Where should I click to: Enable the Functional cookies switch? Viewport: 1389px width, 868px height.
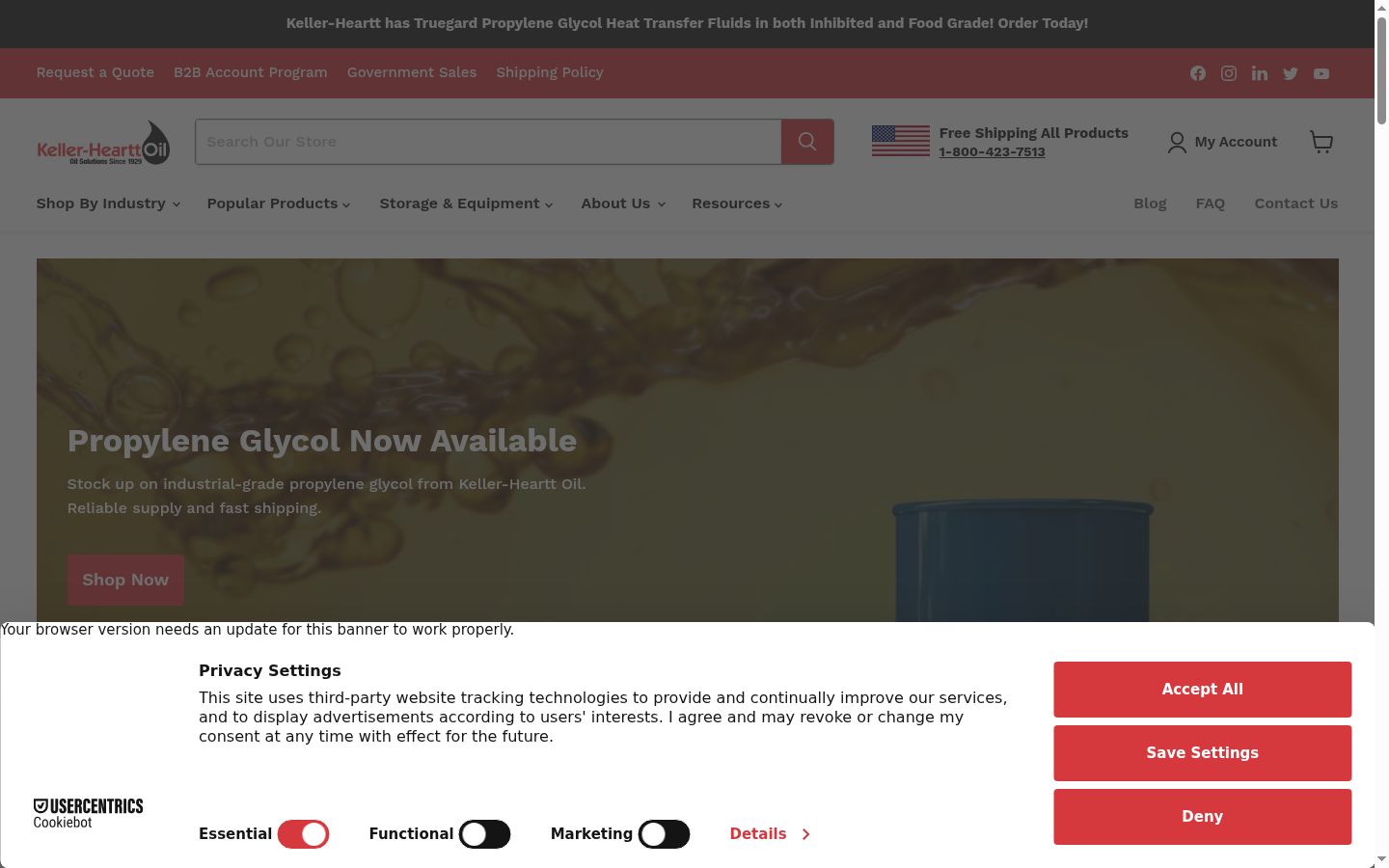coord(484,834)
